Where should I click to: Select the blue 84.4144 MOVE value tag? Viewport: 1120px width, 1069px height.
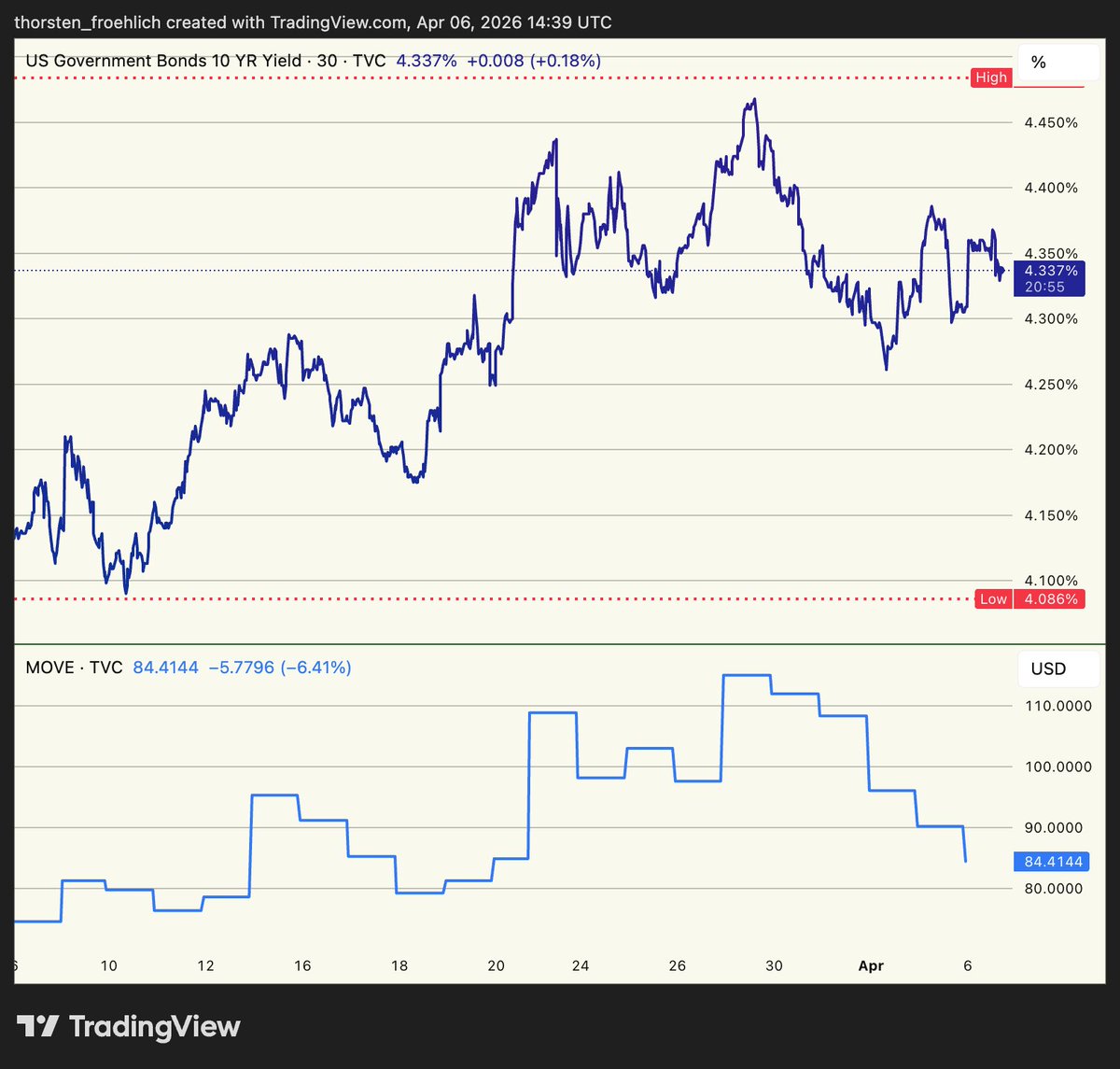[x=1051, y=862]
